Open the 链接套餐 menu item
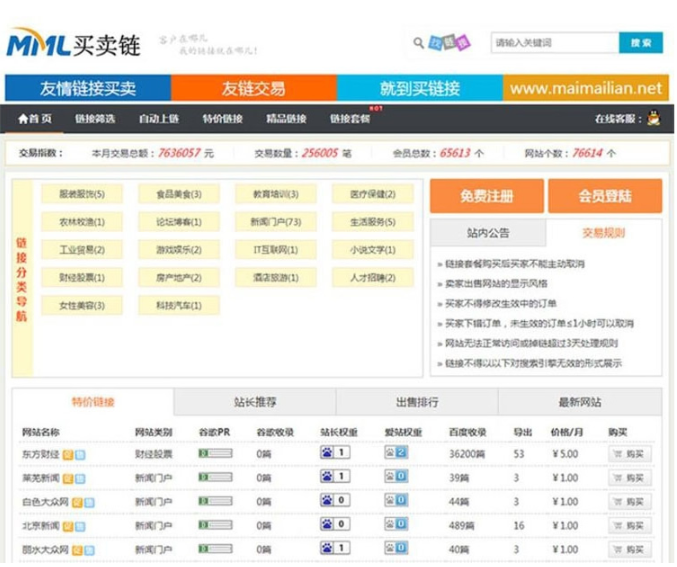 tap(350, 119)
